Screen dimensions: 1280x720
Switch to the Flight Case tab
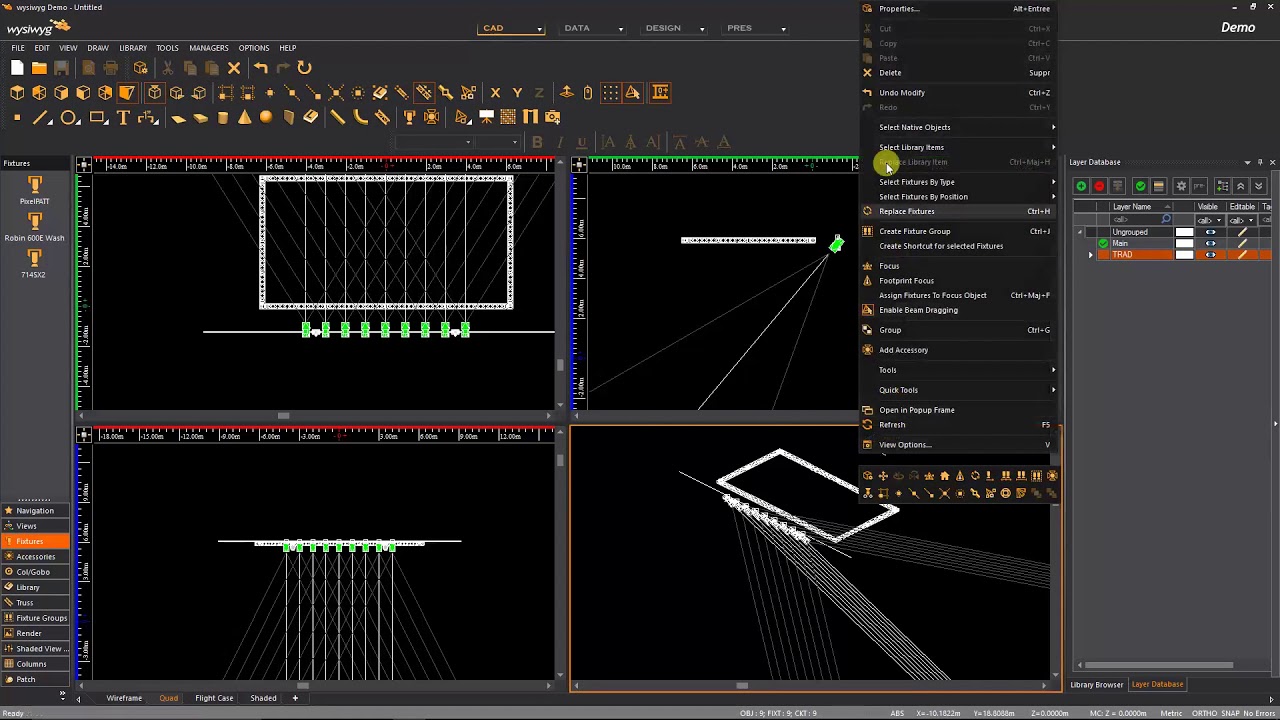pos(214,698)
